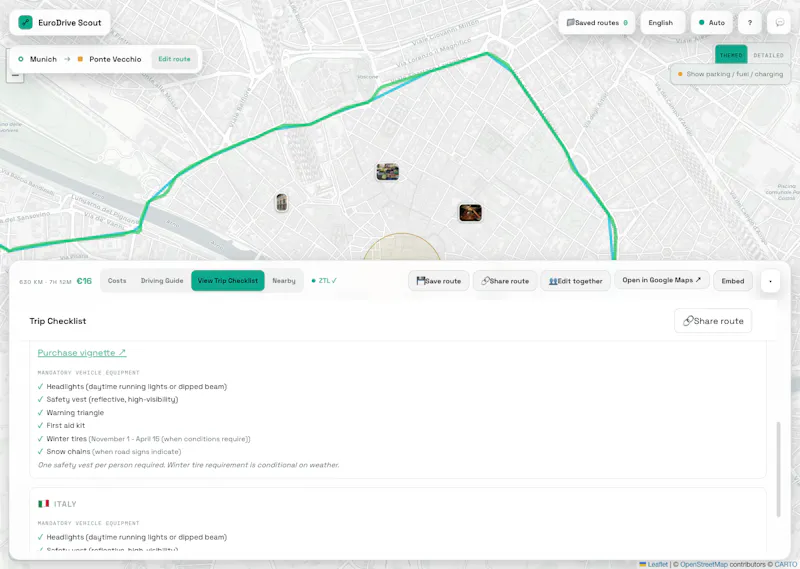Open the Nearby tab
The width and height of the screenshot is (800, 569).
coord(284,281)
